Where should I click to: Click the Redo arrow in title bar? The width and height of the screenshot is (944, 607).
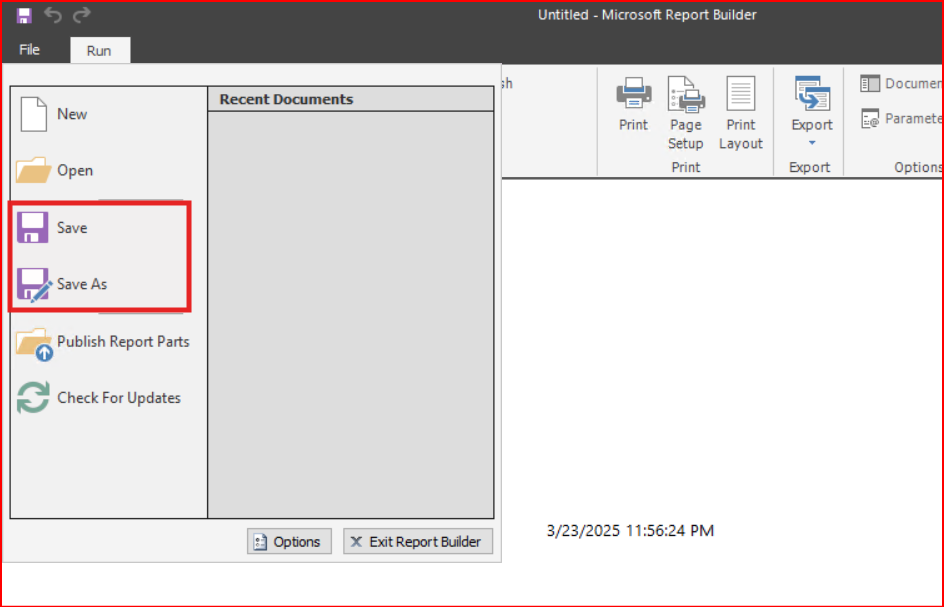click(82, 15)
